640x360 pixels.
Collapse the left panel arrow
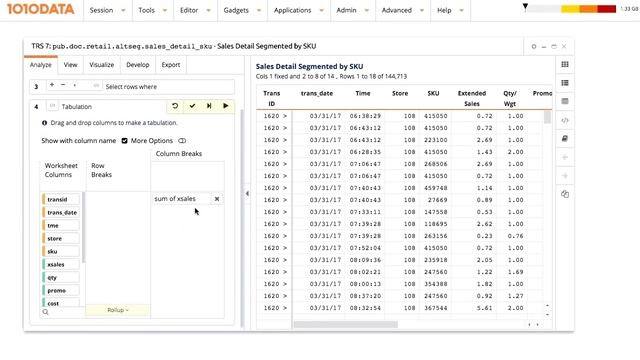[247, 193]
